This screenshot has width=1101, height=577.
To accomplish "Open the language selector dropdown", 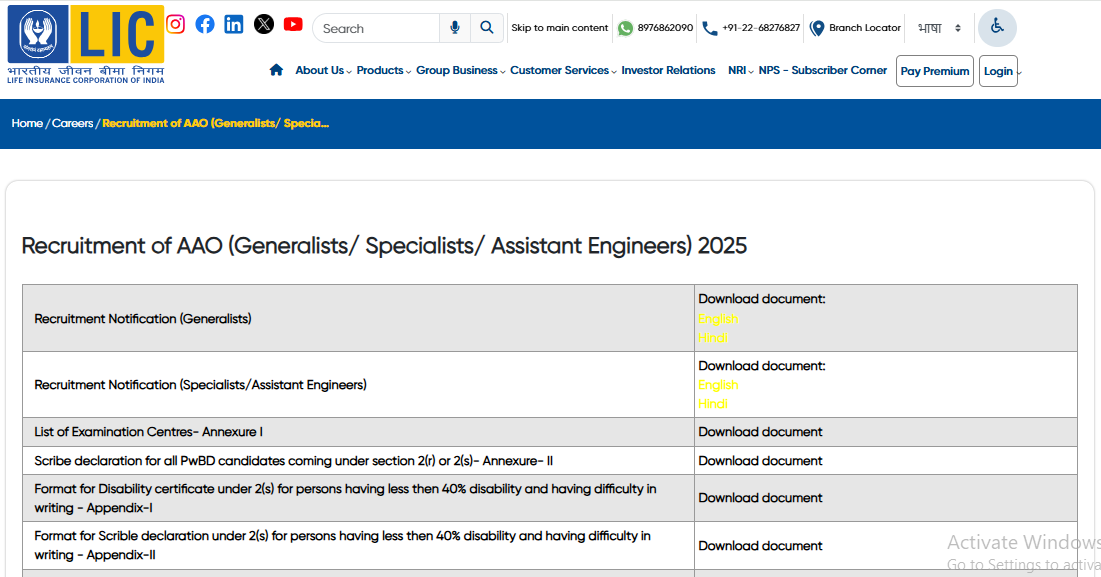I will [x=939, y=28].
